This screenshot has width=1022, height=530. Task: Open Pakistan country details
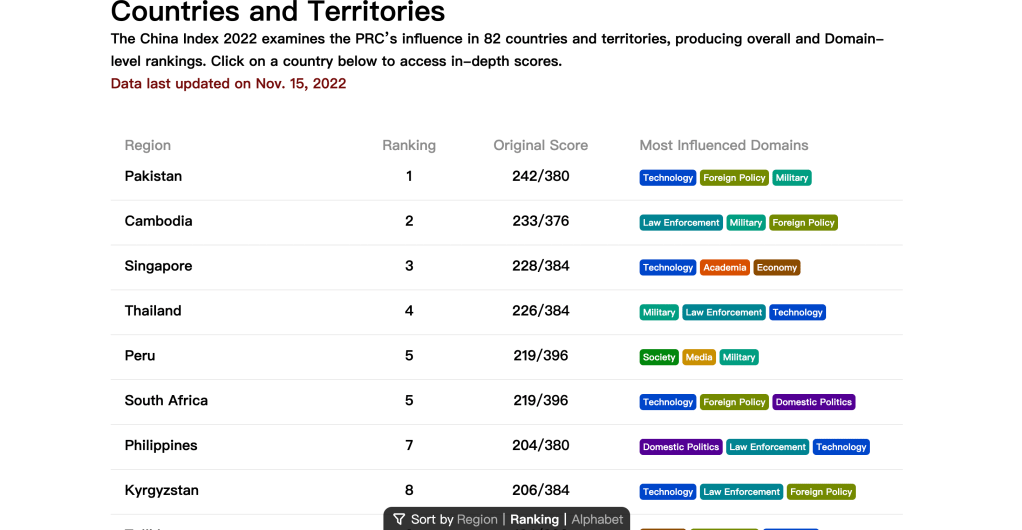pos(153,176)
